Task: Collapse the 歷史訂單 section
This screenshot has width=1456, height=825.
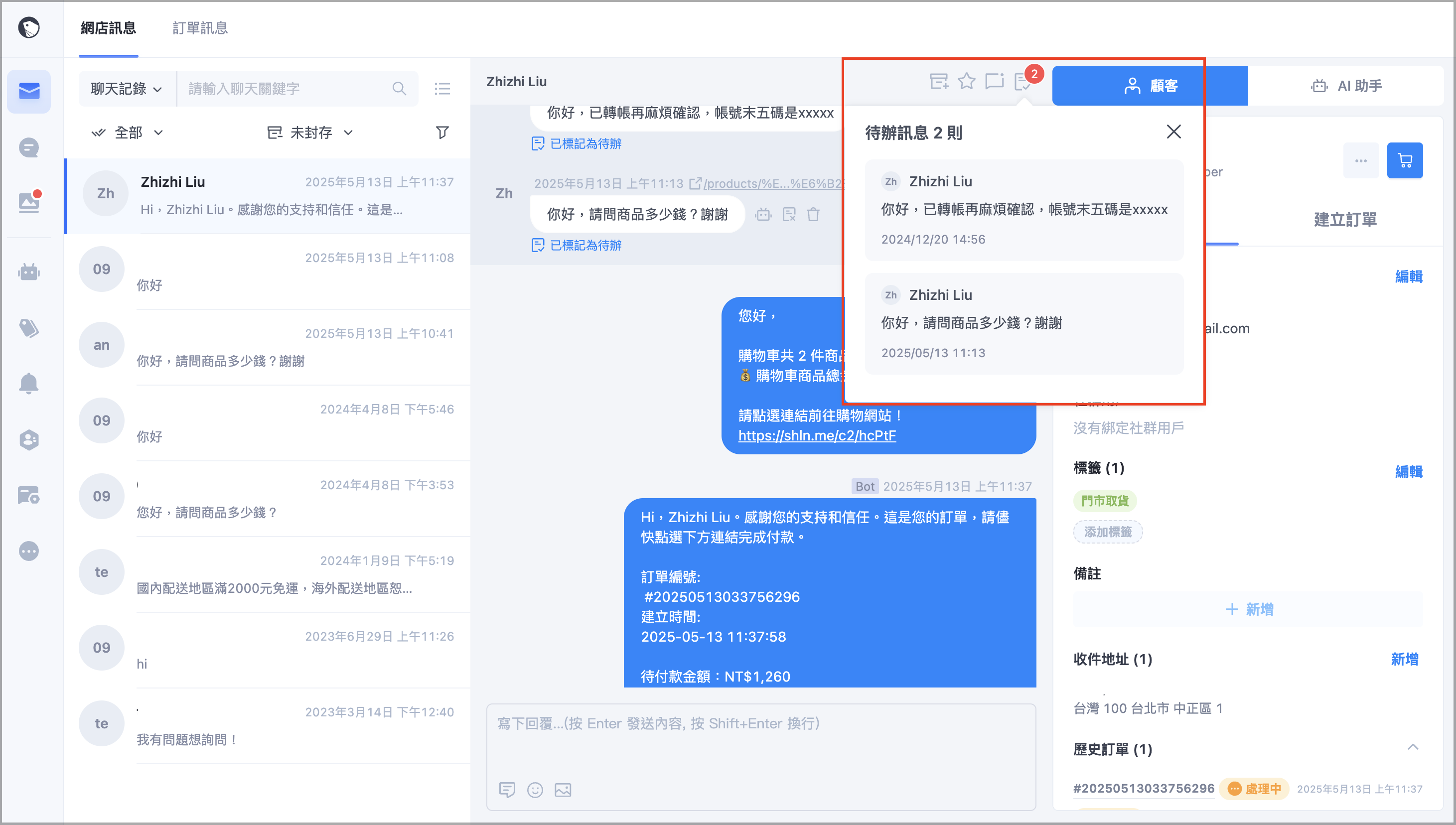Action: click(x=1413, y=747)
